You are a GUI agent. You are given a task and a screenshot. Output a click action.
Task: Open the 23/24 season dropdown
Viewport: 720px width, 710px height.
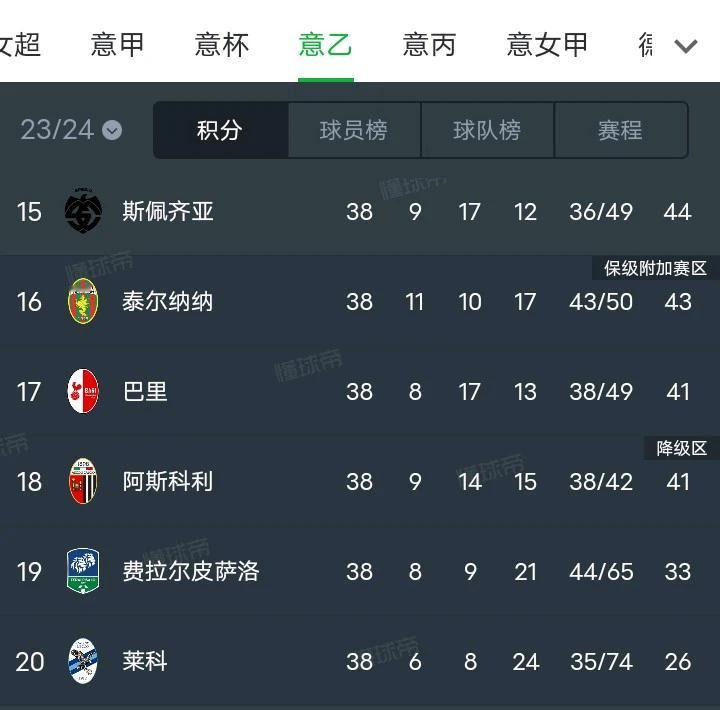click(x=71, y=130)
